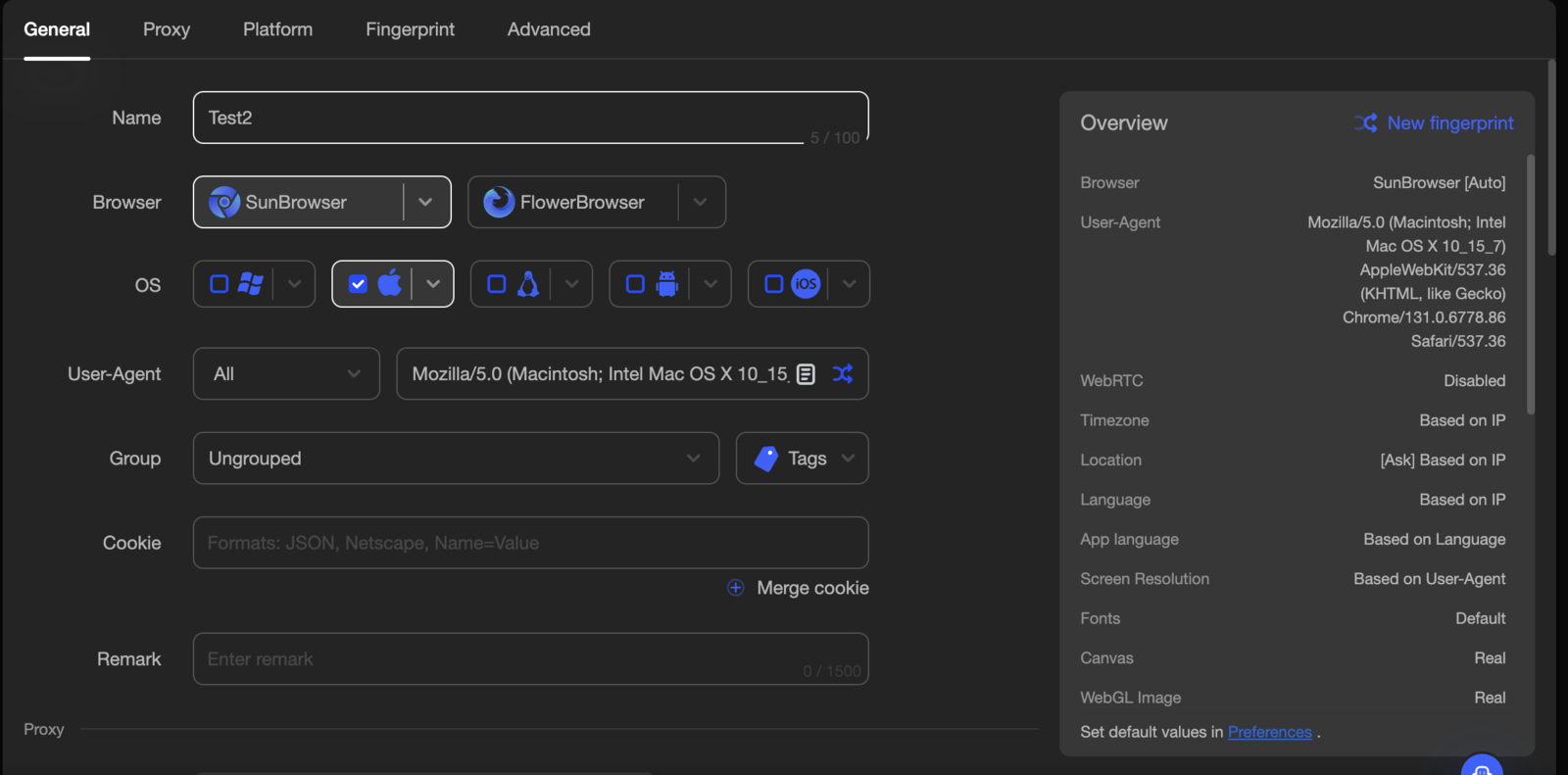Screen dimensions: 1568x775
Task: Open the Group Ungrouped dropdown
Action: click(456, 459)
